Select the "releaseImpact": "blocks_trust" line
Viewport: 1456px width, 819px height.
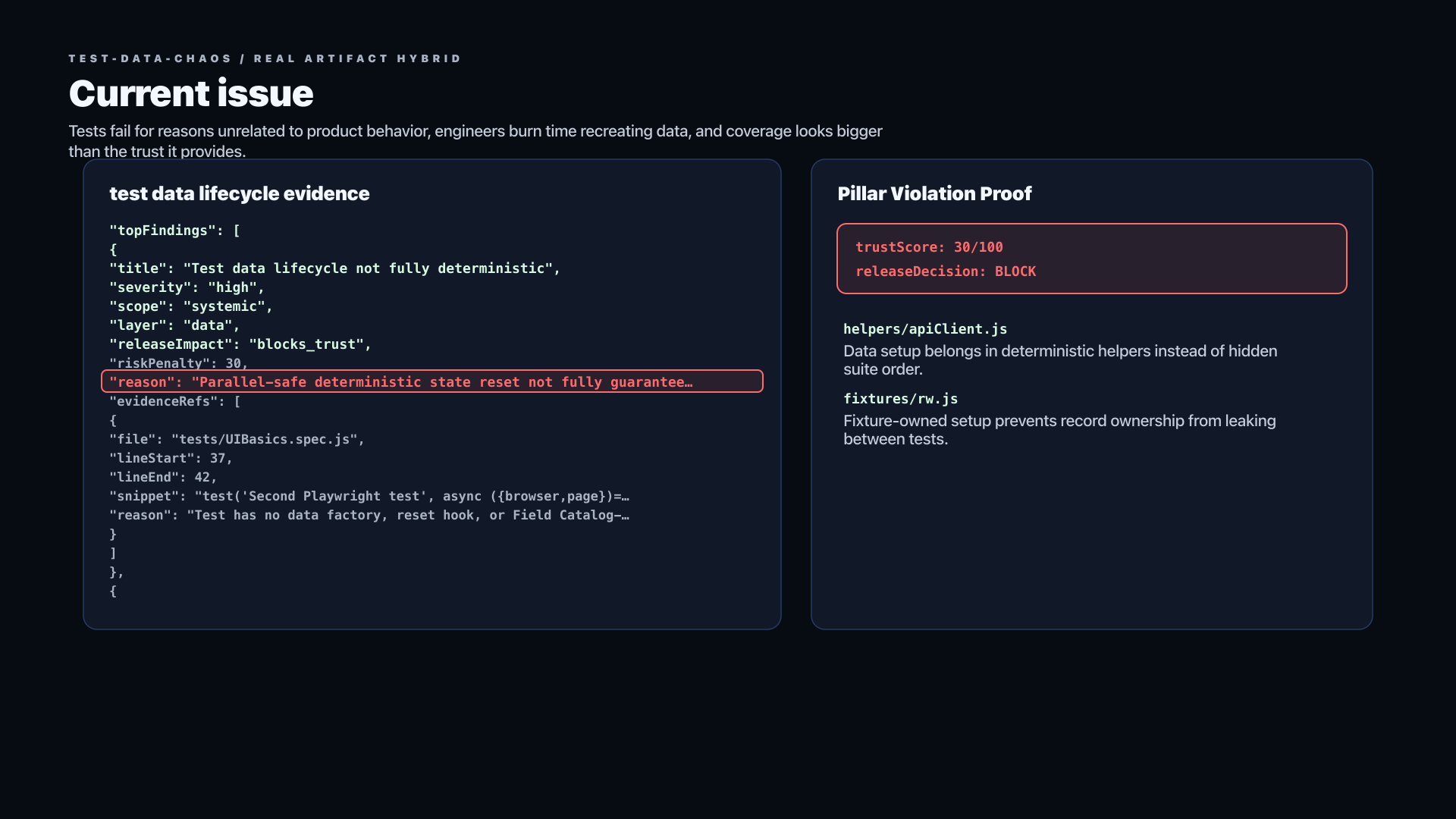[x=240, y=344]
